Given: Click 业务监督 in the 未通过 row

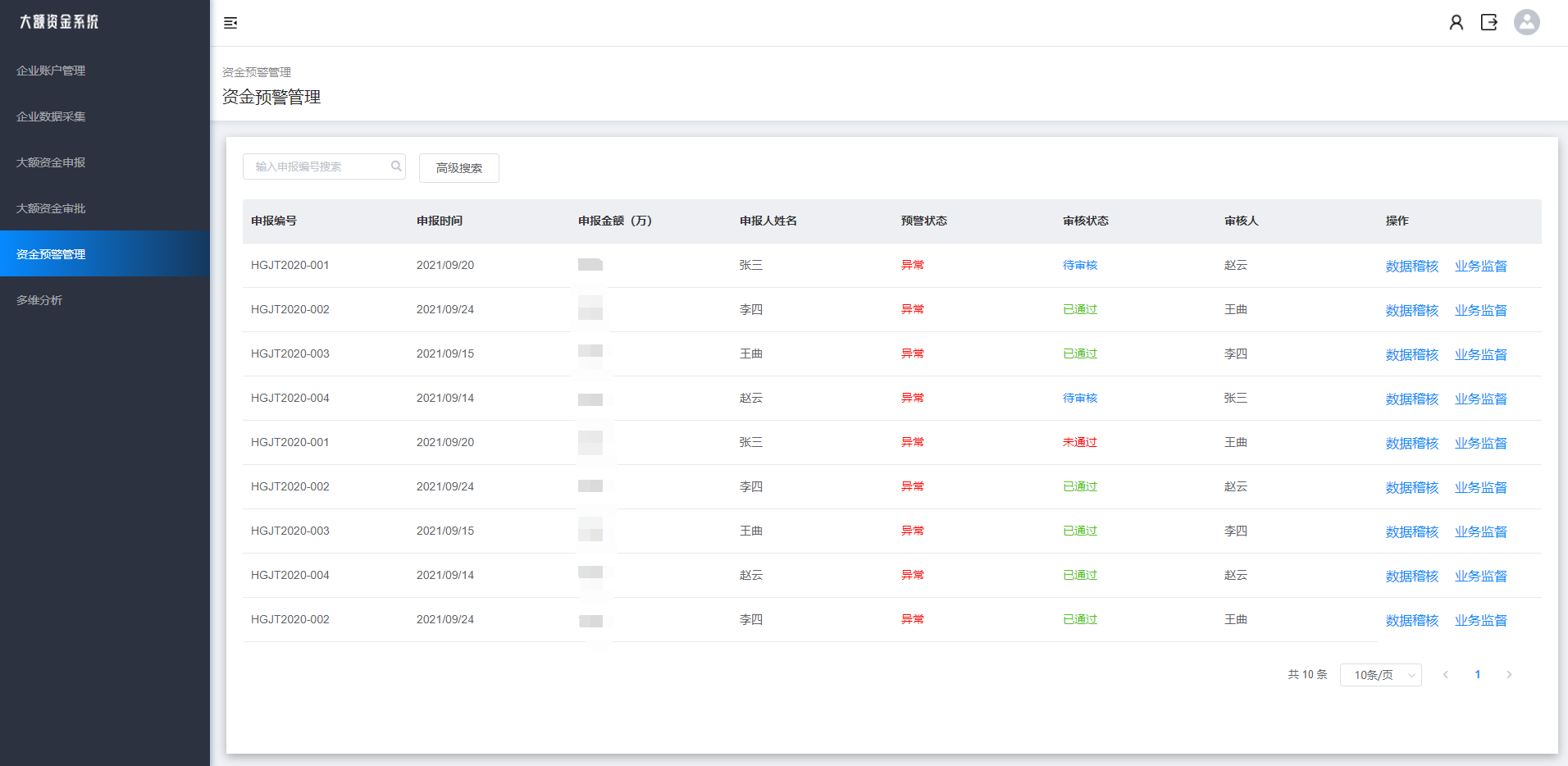Looking at the screenshot, I should coord(1481,443).
